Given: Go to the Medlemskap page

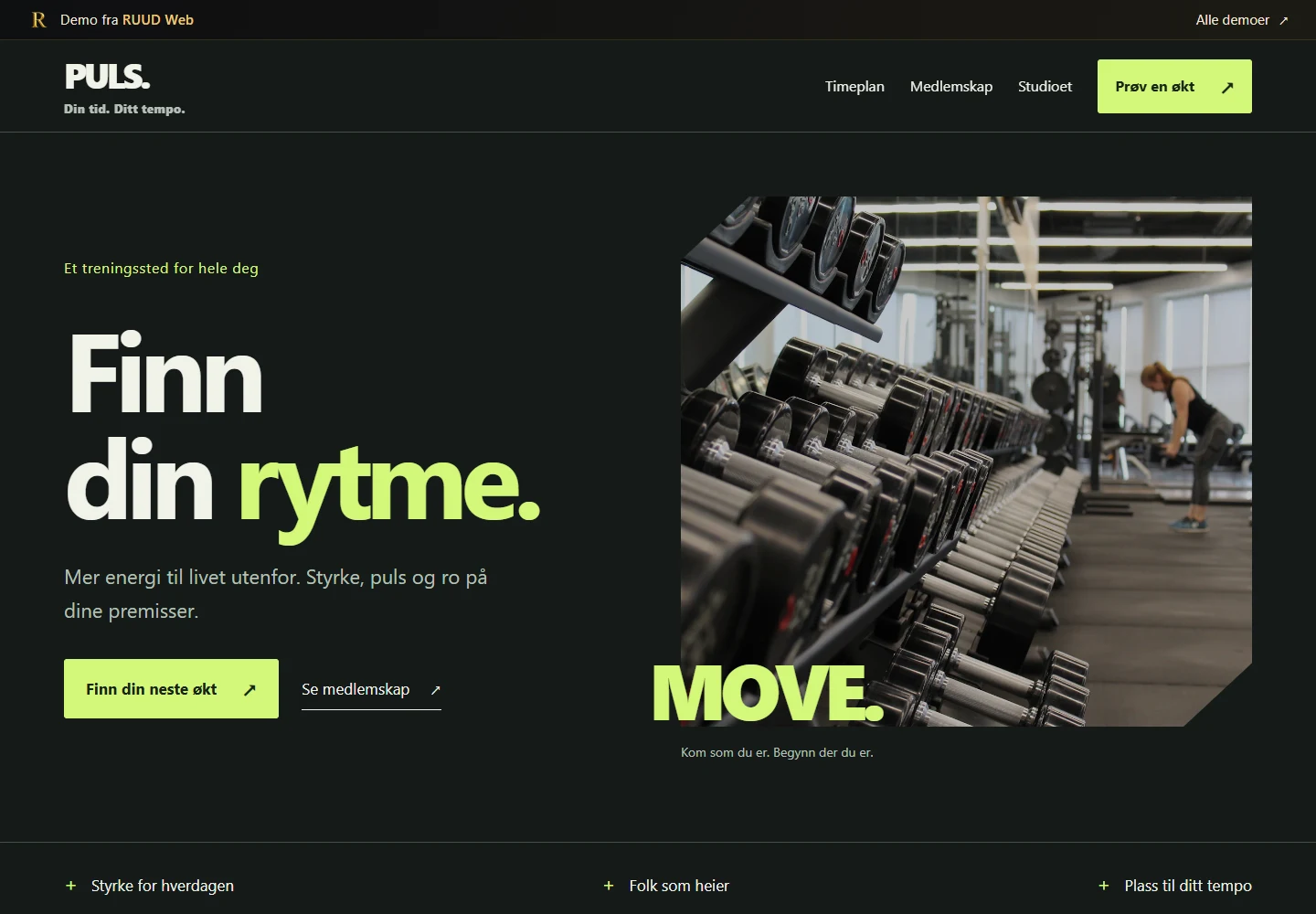Looking at the screenshot, I should click(951, 87).
